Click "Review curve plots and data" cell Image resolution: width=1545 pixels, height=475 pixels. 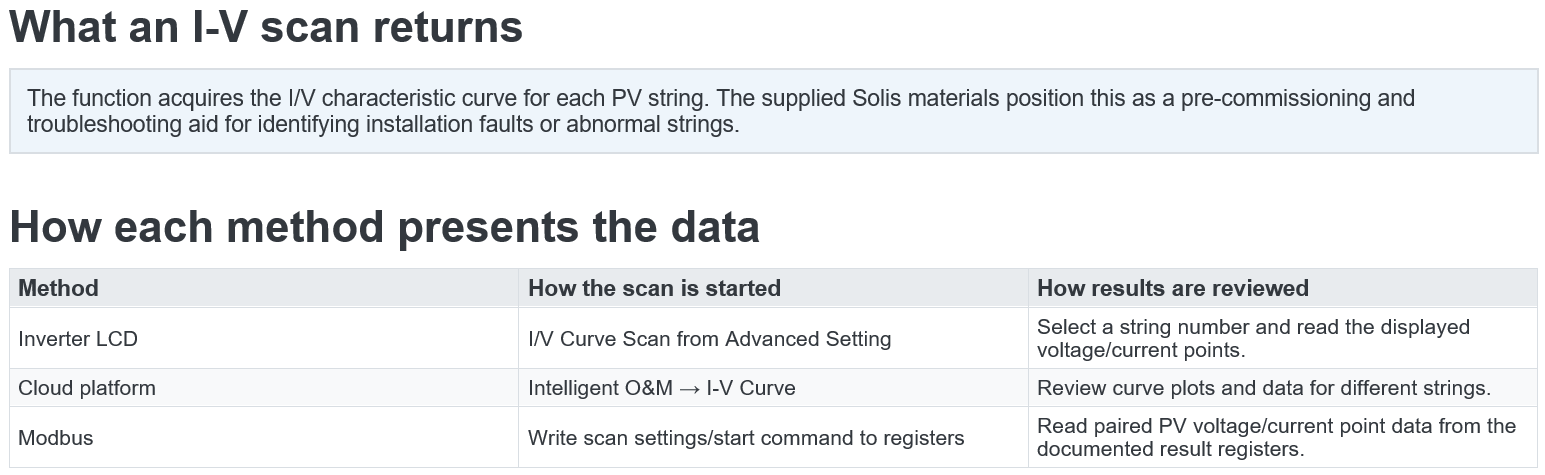[1282, 387]
